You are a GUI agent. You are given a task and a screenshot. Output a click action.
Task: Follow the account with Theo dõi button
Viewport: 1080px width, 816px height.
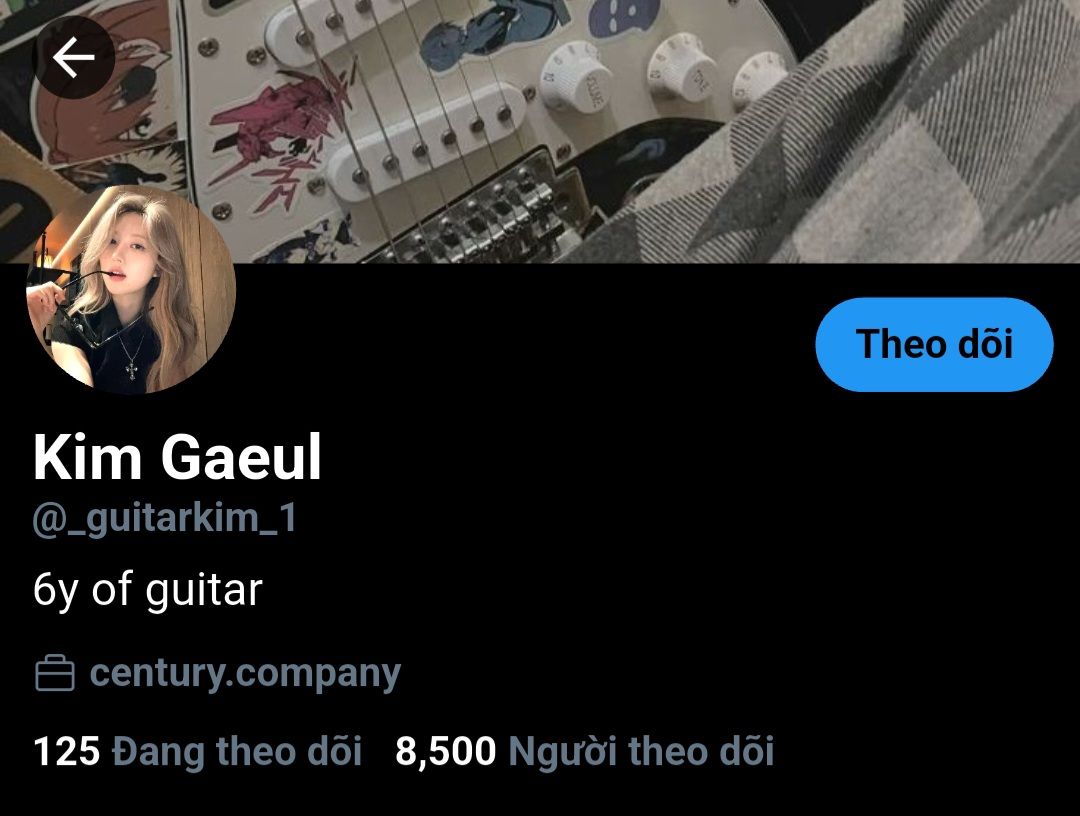click(934, 344)
